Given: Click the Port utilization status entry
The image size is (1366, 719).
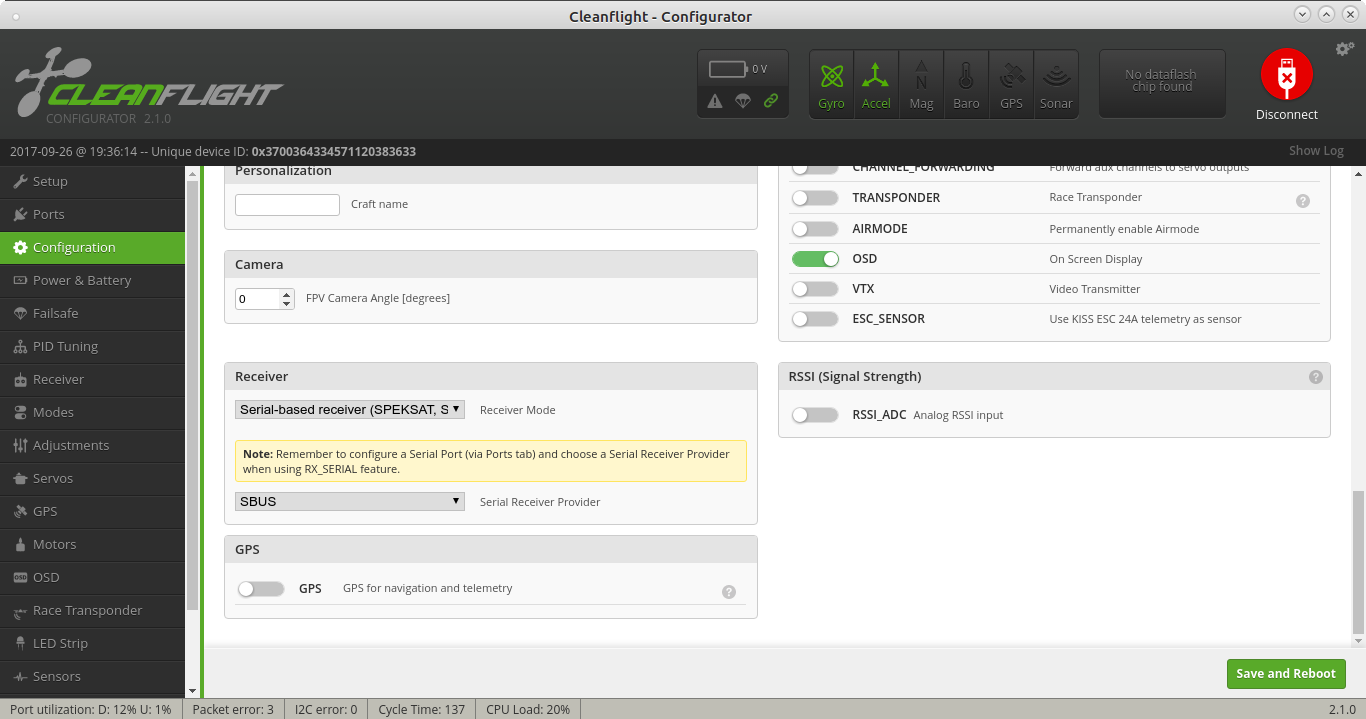Looking at the screenshot, I should 91,709.
